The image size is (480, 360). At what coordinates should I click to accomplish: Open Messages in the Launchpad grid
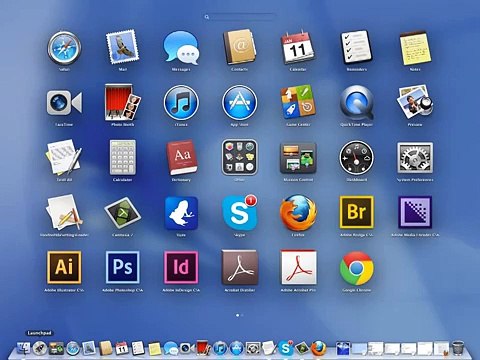point(181,48)
